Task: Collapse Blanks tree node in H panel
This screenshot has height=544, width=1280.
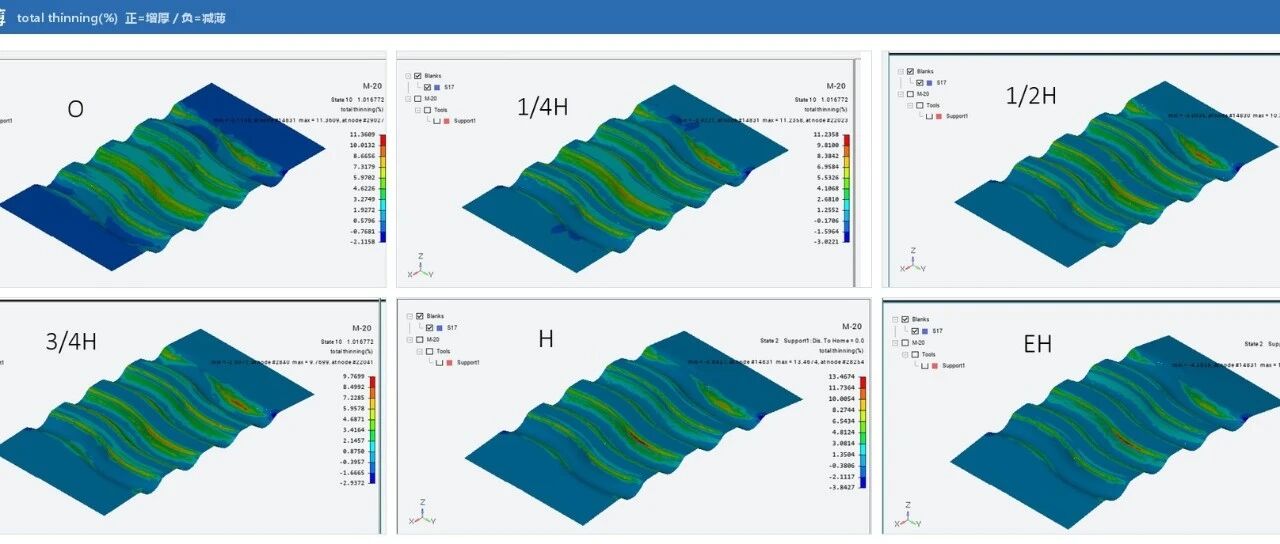Action: click(x=410, y=316)
